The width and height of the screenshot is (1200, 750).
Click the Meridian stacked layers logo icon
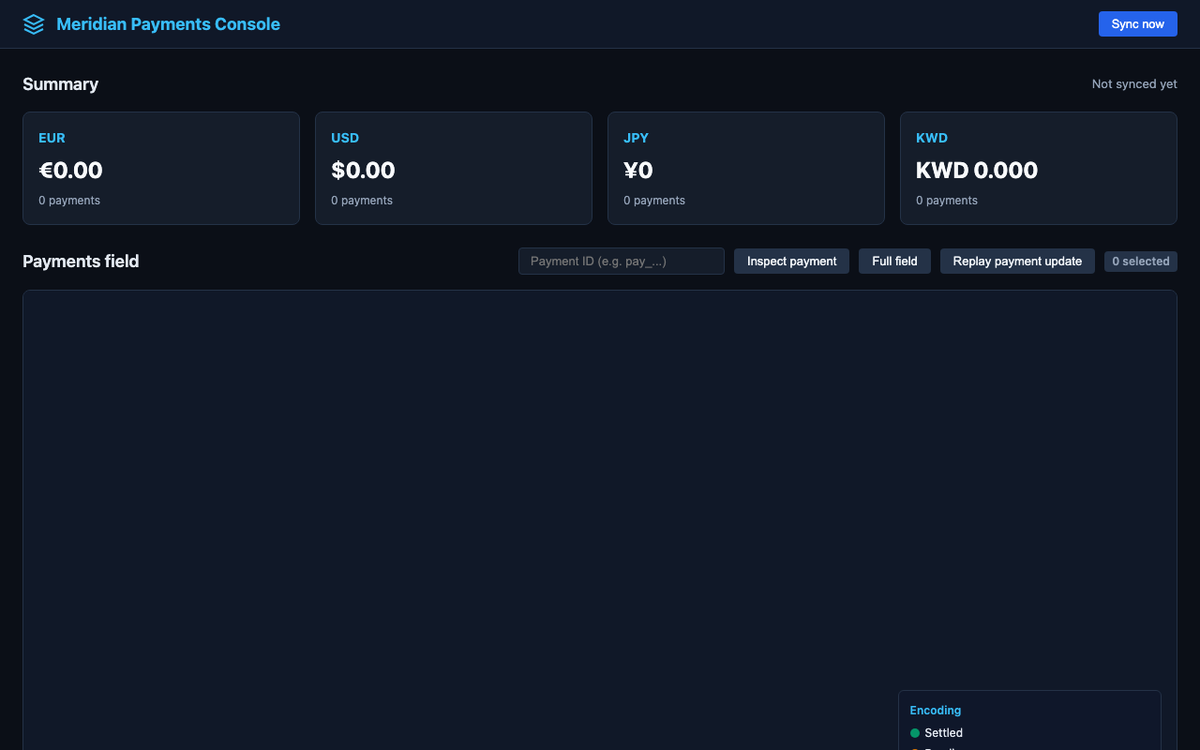(x=34, y=24)
